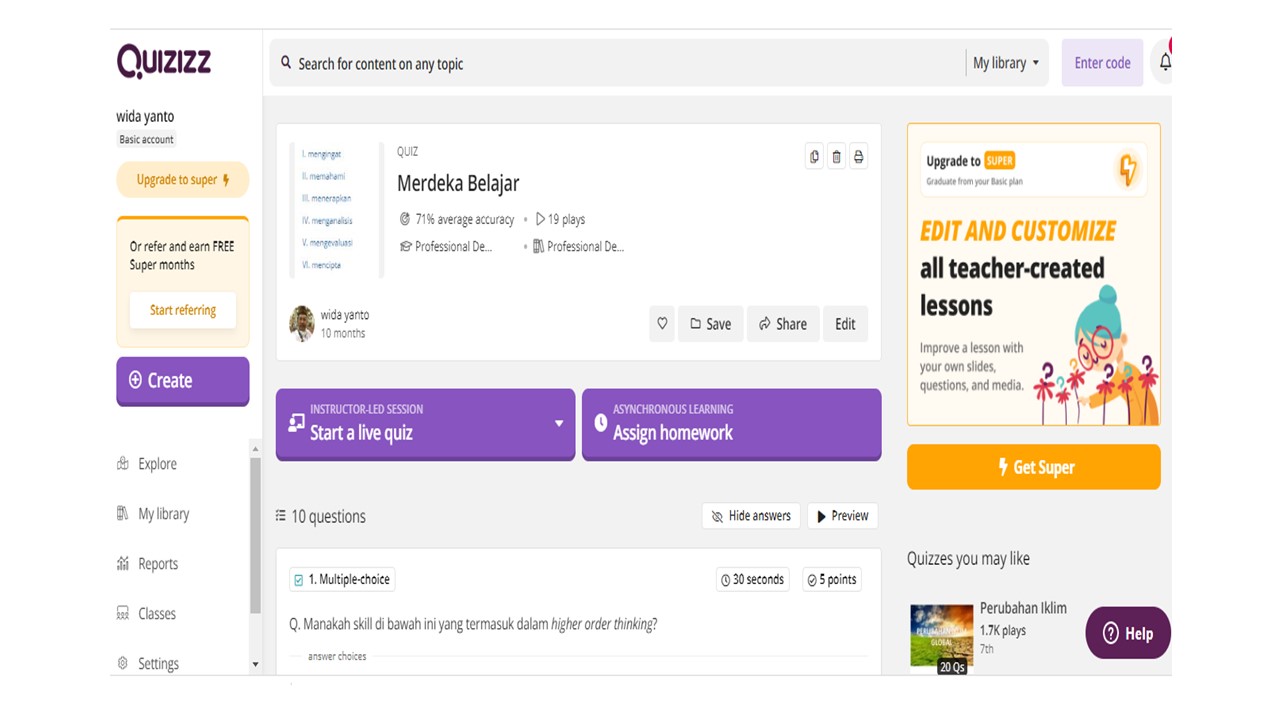The height and width of the screenshot is (720, 1280).
Task: Click the Quizizz logo
Action: [164, 61]
